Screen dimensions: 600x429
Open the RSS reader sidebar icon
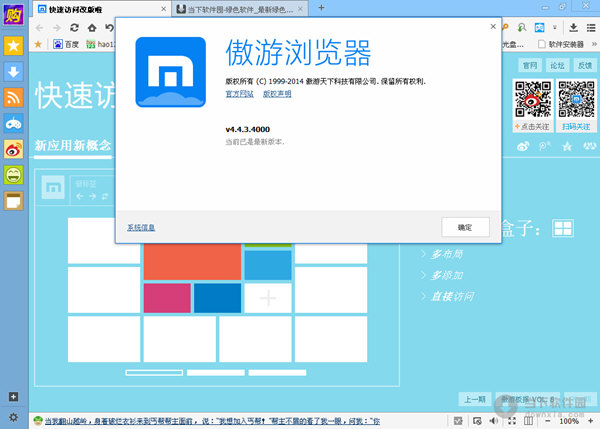coord(13,97)
